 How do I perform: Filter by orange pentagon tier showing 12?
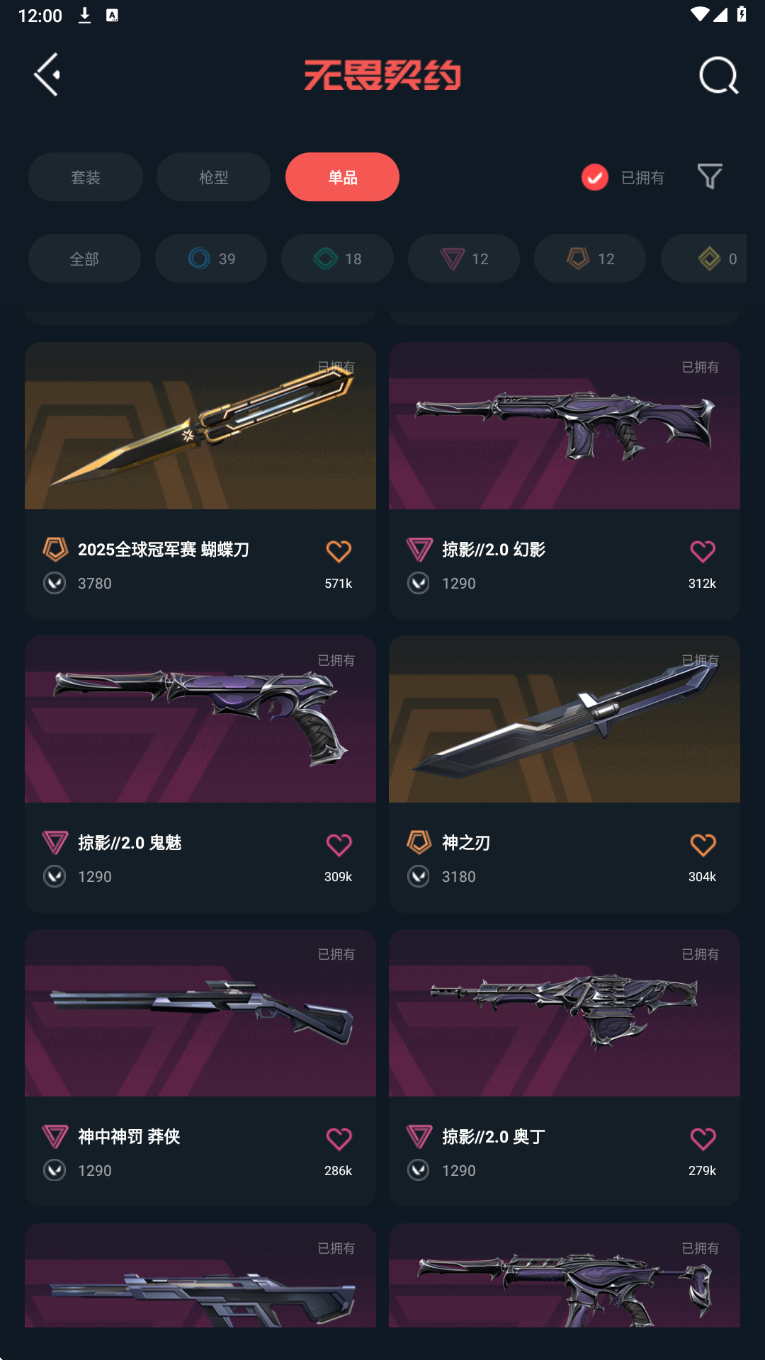(x=590, y=259)
